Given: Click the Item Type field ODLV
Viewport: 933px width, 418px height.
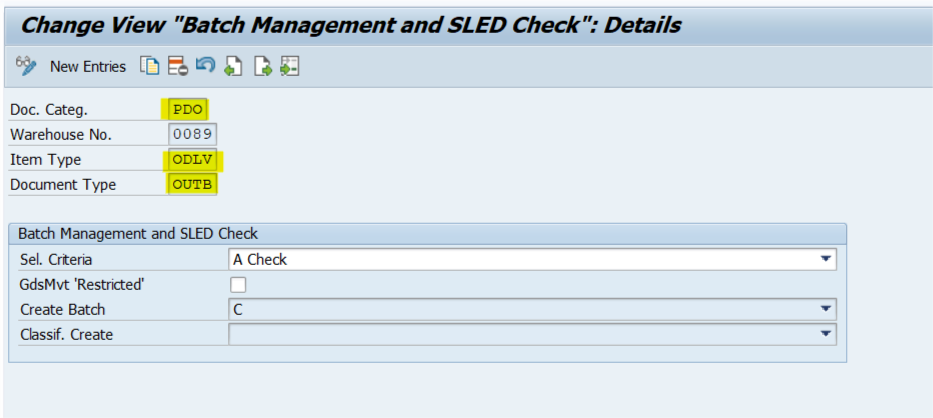Looking at the screenshot, I should click(x=192, y=160).
